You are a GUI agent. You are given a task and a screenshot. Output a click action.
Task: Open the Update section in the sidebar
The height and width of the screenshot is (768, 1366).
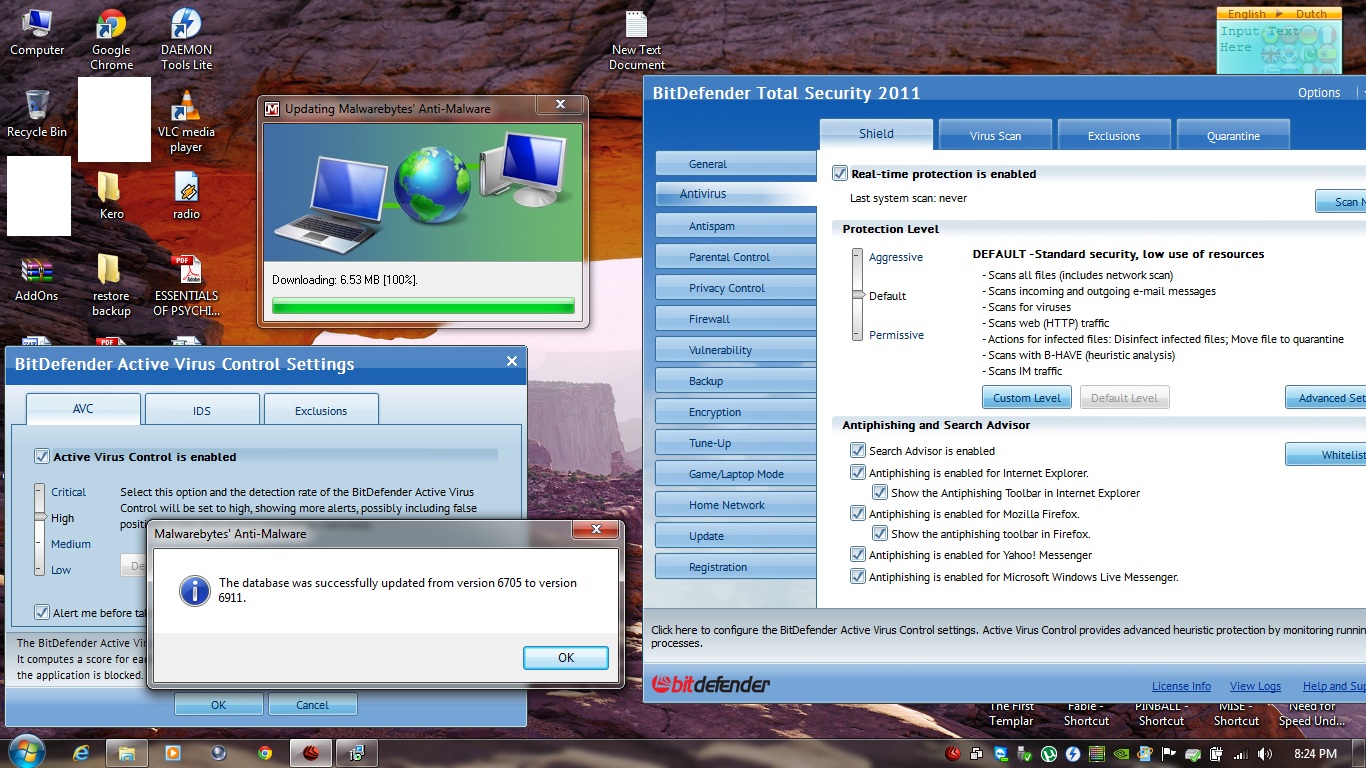pyautogui.click(x=736, y=536)
